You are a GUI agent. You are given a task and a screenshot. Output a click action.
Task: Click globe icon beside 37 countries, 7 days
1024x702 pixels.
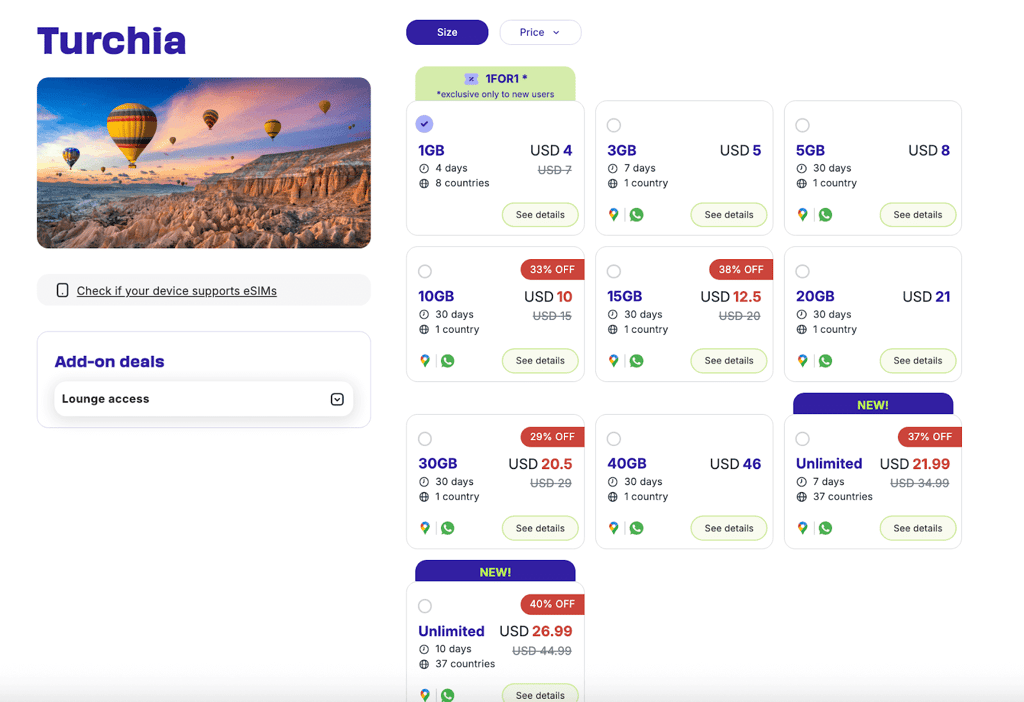click(801, 497)
